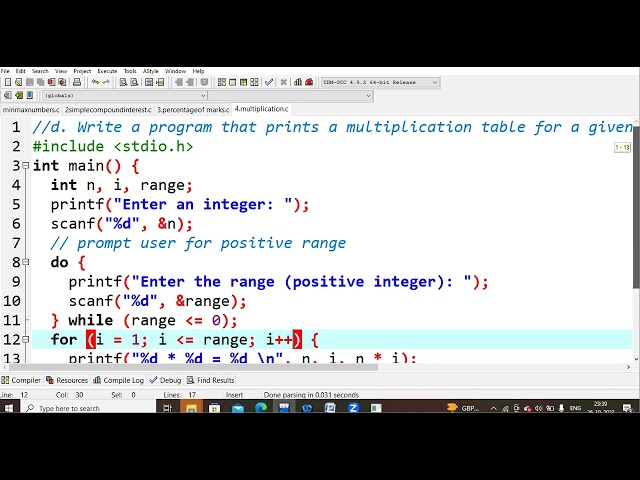Image resolution: width=640 pixels, height=480 pixels.
Task: Switch to the 2simplecompoundinterest.c tab
Action: pos(108,110)
